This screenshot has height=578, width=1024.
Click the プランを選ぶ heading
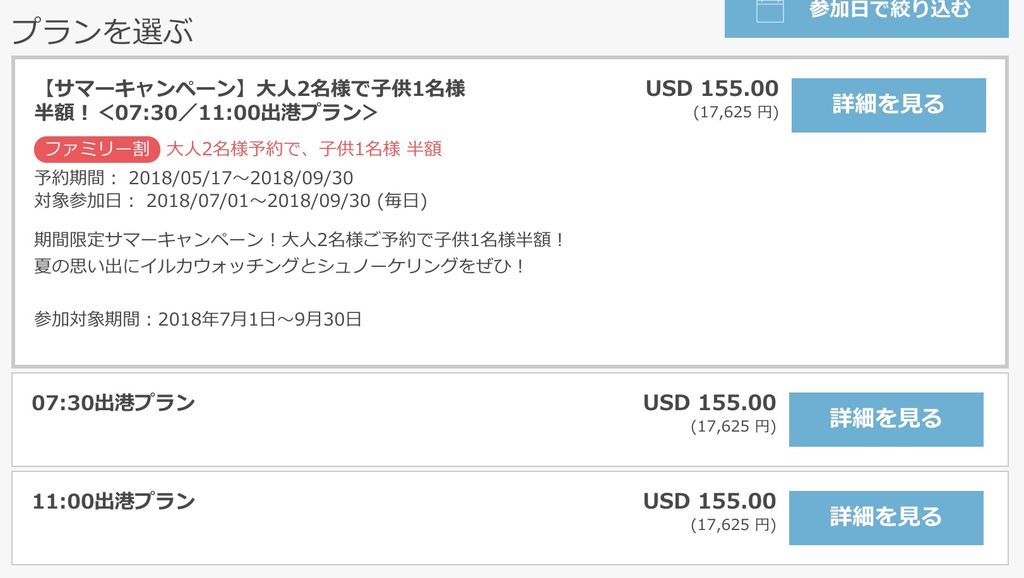point(103,31)
